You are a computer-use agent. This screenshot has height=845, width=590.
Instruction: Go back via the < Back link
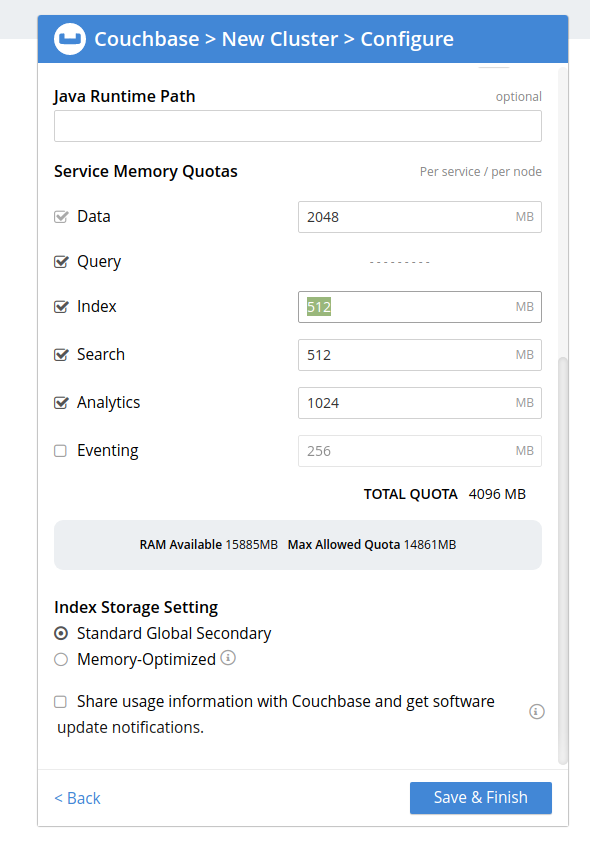(x=78, y=798)
